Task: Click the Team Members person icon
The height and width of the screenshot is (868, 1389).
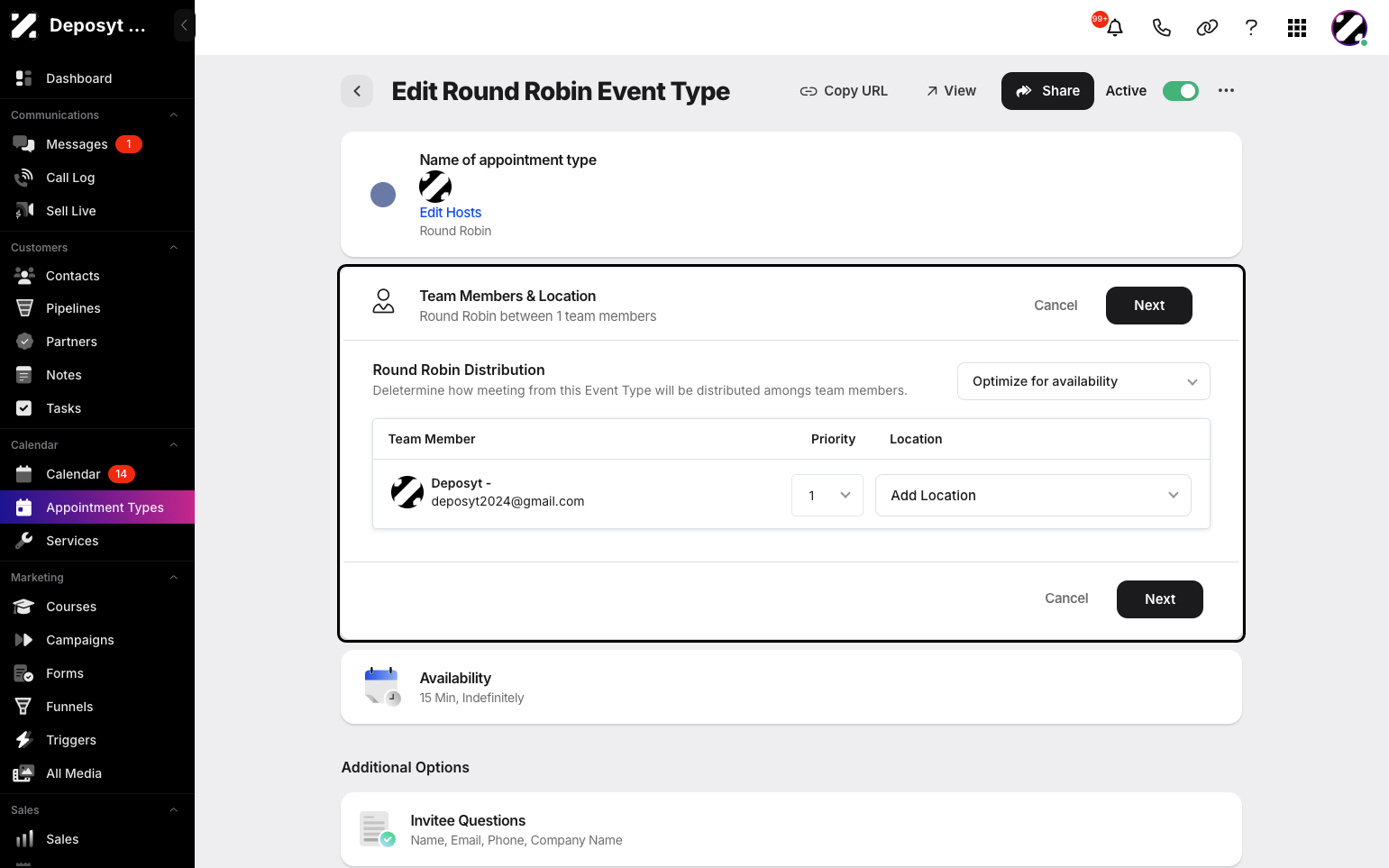Action: click(x=383, y=301)
